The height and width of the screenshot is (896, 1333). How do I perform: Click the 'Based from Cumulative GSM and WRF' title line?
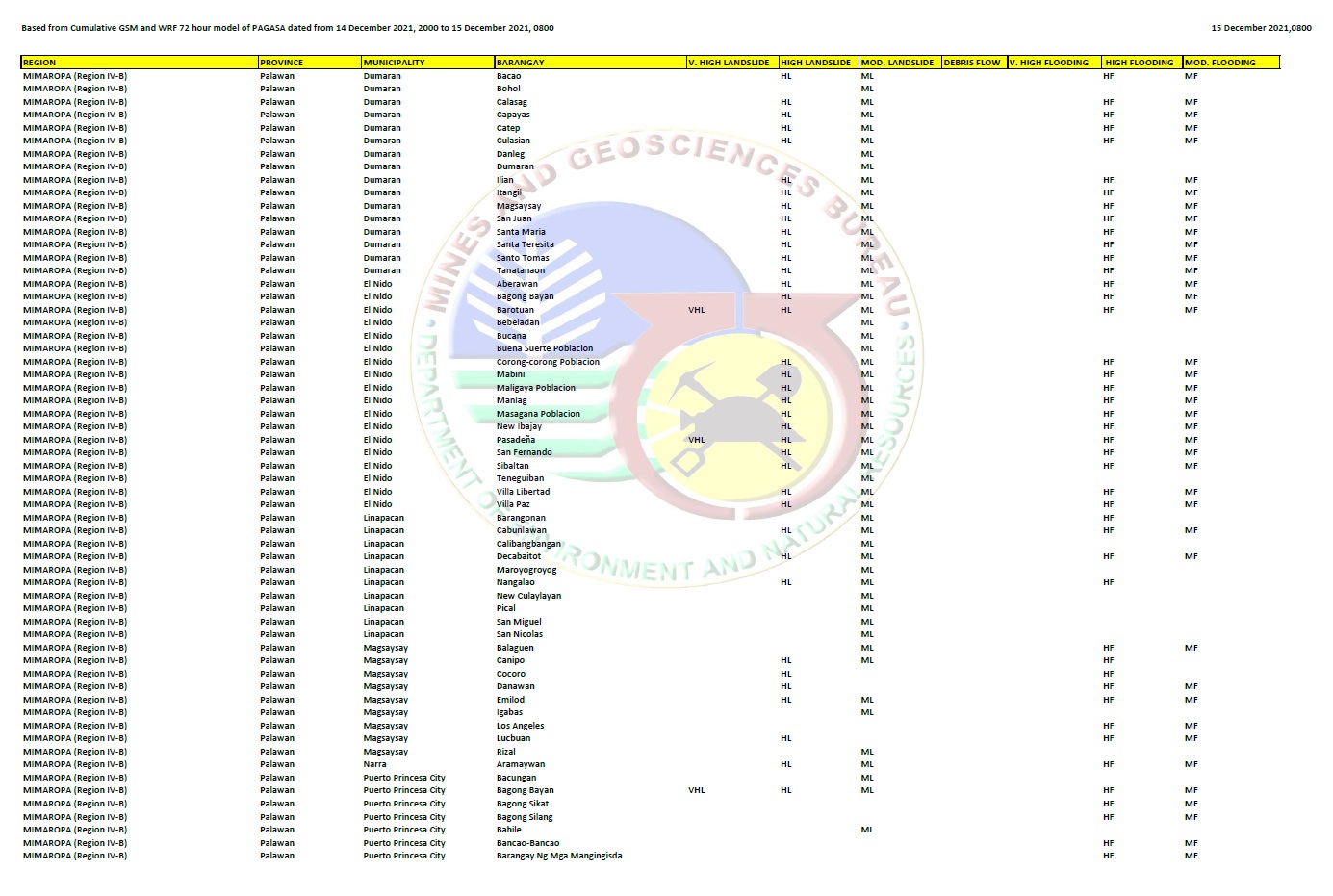[x=288, y=28]
